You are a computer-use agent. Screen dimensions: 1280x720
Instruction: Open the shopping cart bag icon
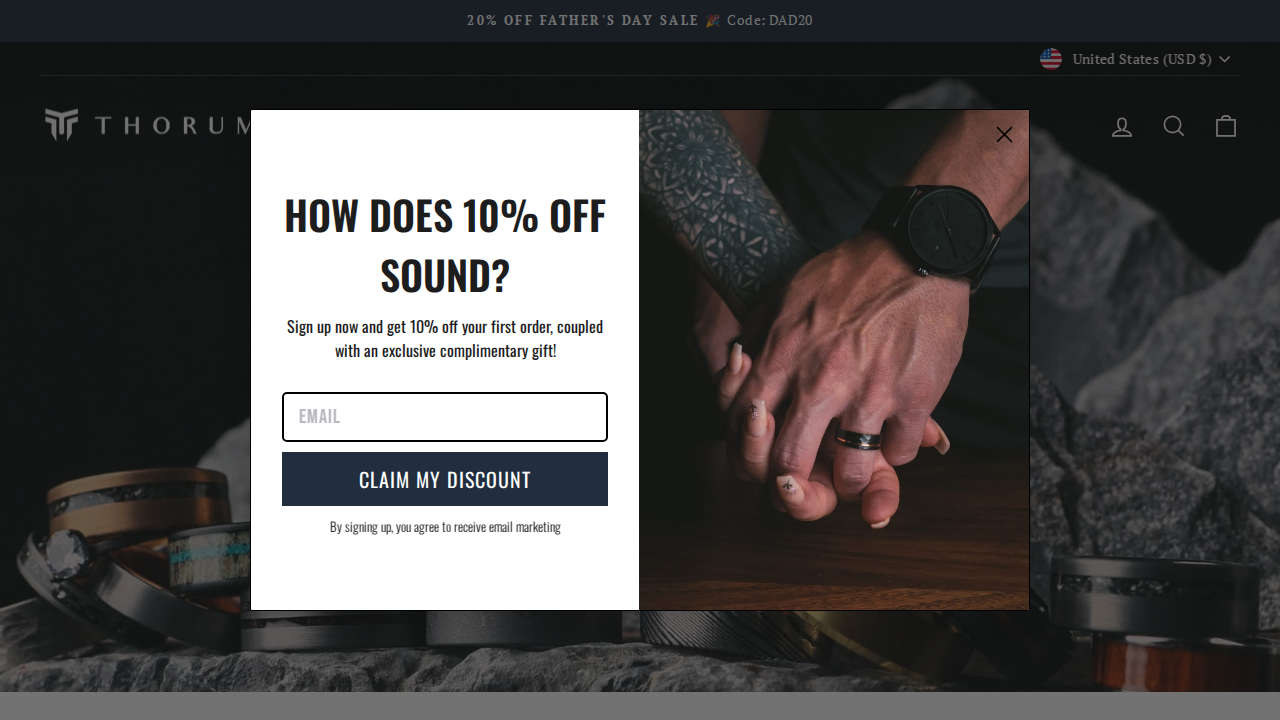(1226, 126)
